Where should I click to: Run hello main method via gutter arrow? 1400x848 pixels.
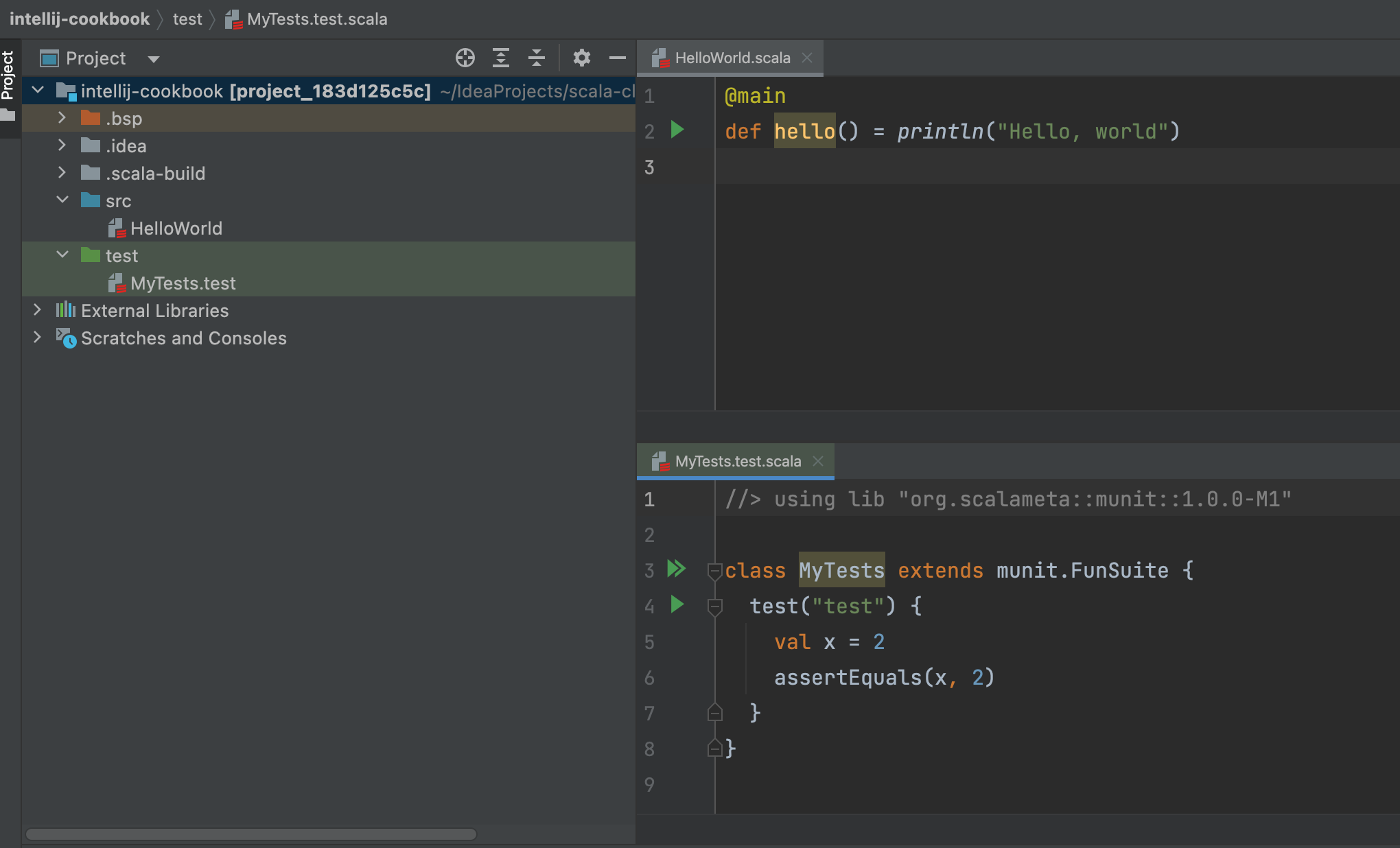point(677,130)
